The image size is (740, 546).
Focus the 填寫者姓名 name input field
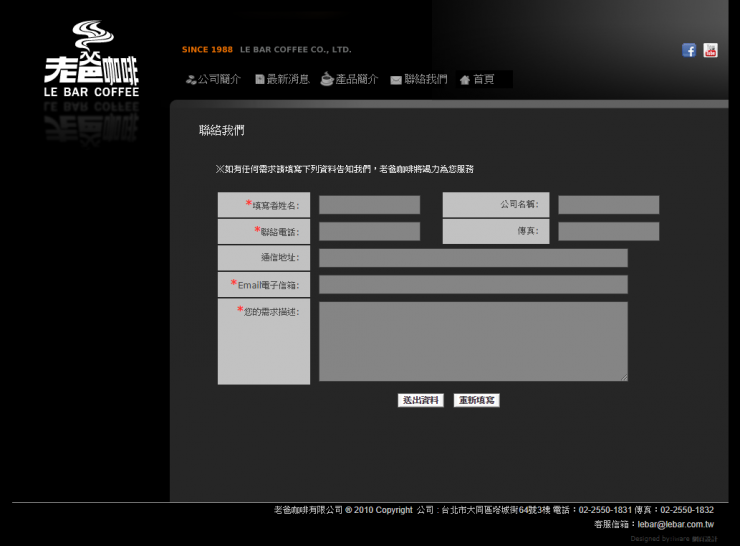pyautogui.click(x=369, y=205)
